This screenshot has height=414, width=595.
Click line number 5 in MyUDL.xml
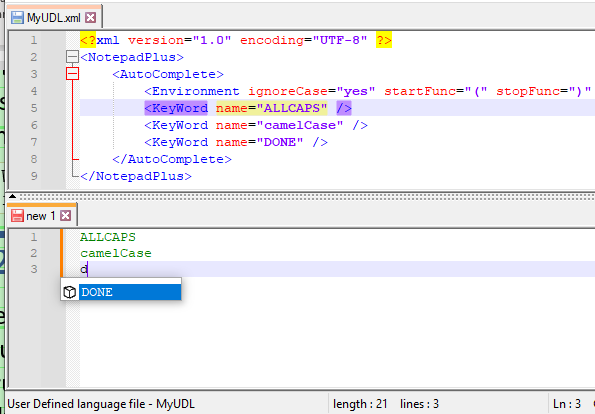pos(34,108)
